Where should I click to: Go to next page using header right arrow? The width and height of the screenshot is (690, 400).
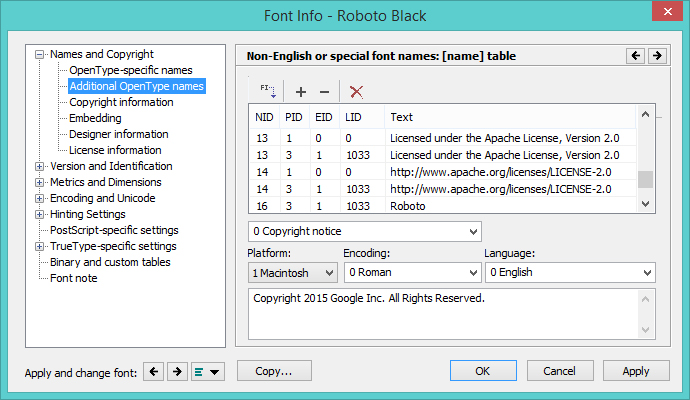tap(657, 56)
